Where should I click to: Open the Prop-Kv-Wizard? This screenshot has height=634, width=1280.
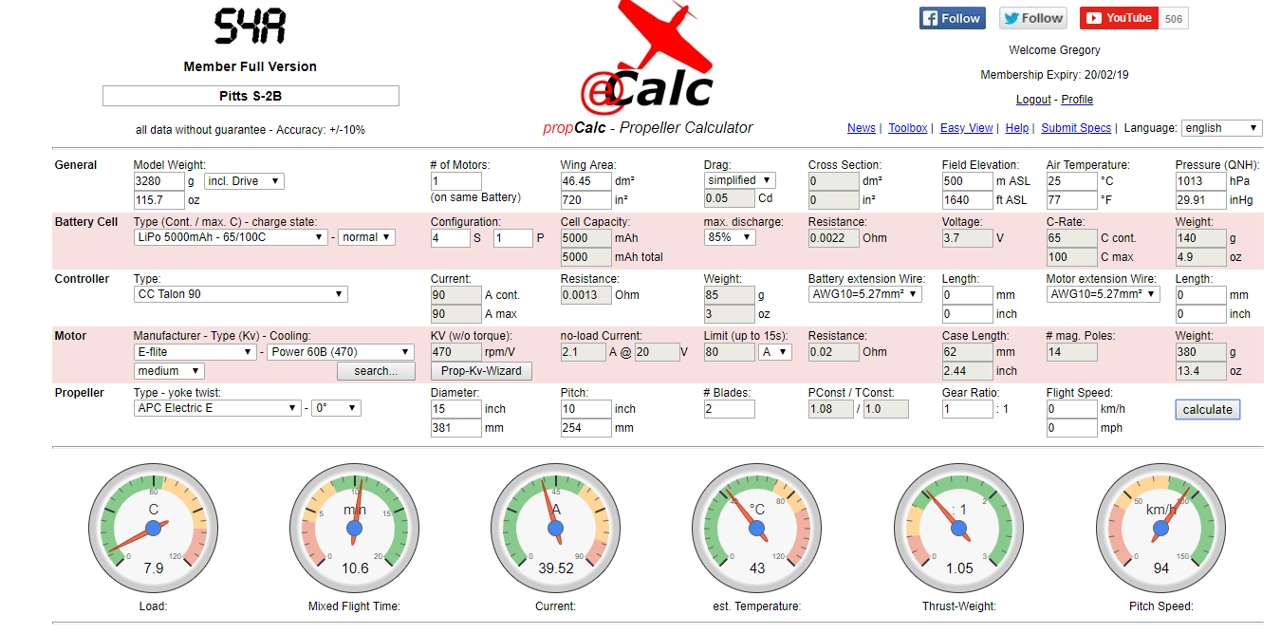tap(481, 371)
